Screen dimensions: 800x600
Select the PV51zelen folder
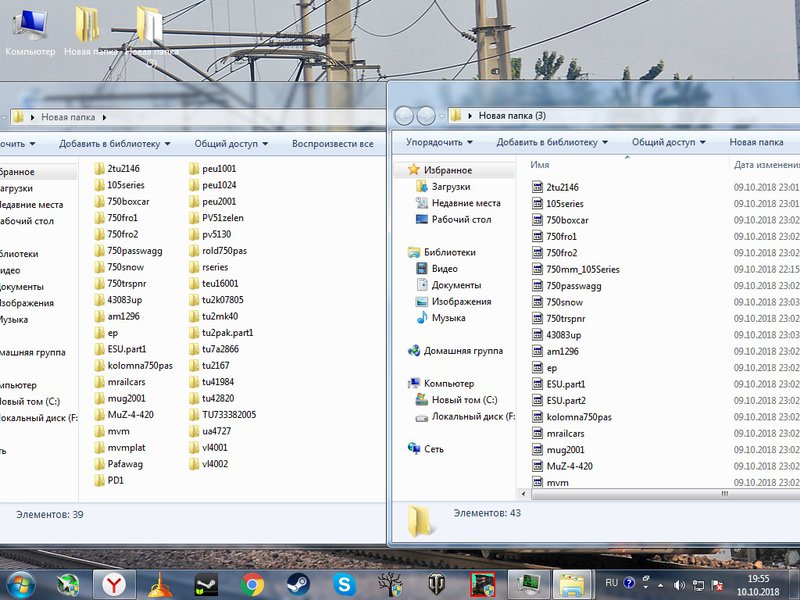(x=222, y=217)
